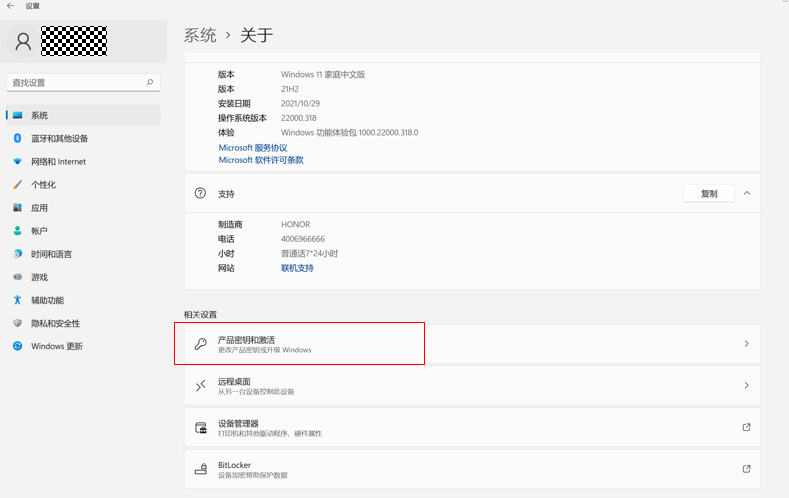The width and height of the screenshot is (789, 498).
Task: Open Network and Internet settings
Action: pos(58,162)
